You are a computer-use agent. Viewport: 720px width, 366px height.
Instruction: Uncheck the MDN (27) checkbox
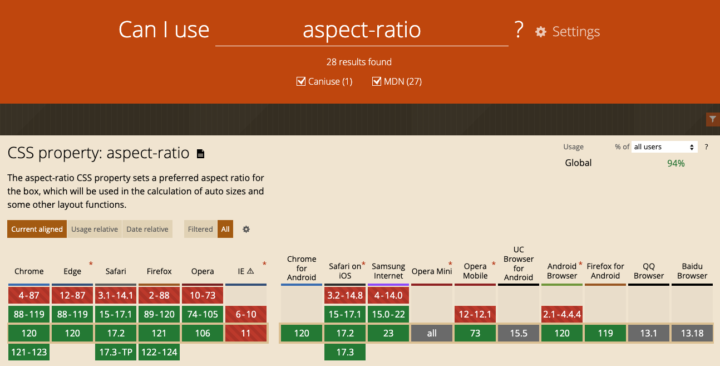click(x=377, y=81)
